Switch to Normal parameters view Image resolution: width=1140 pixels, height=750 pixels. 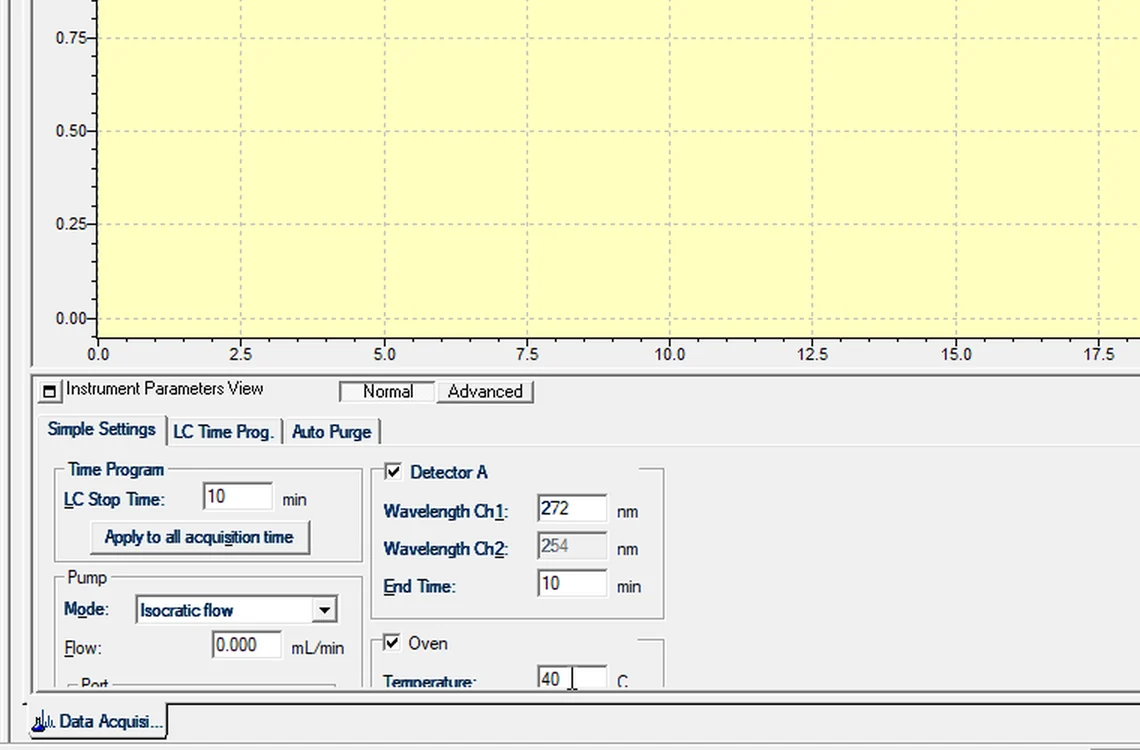pos(388,392)
